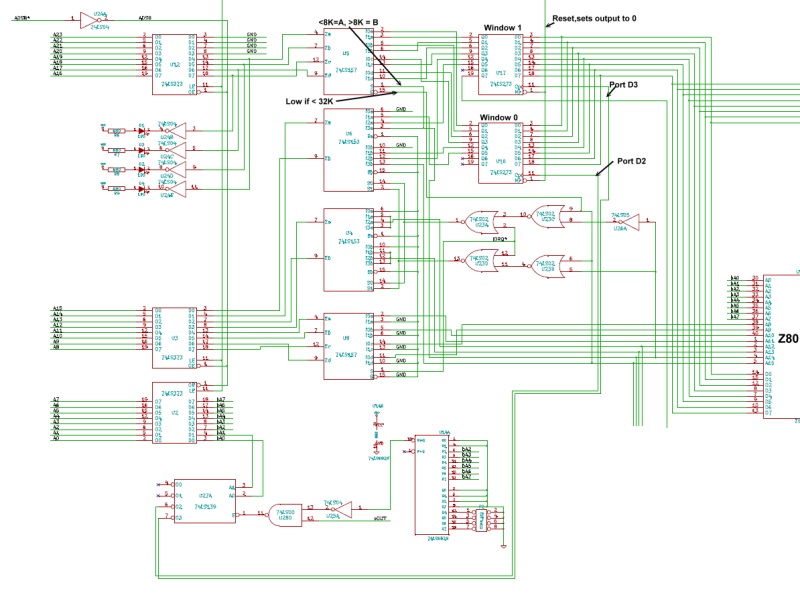Select the 74LS00 NAND gate U28D
This screenshot has width=800, height=597.
(286, 514)
